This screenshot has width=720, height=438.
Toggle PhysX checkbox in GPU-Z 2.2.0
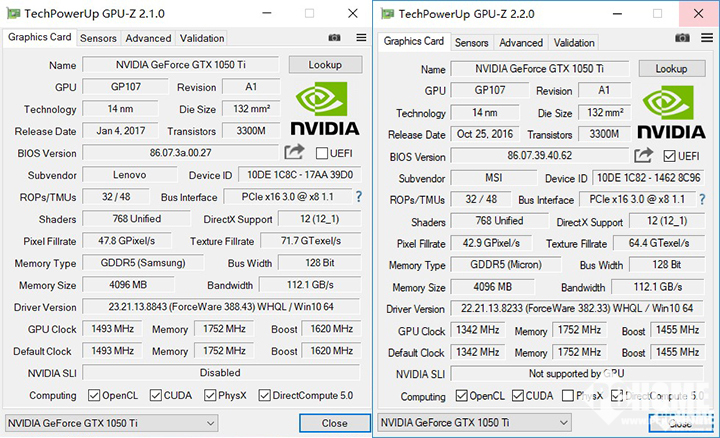point(568,396)
